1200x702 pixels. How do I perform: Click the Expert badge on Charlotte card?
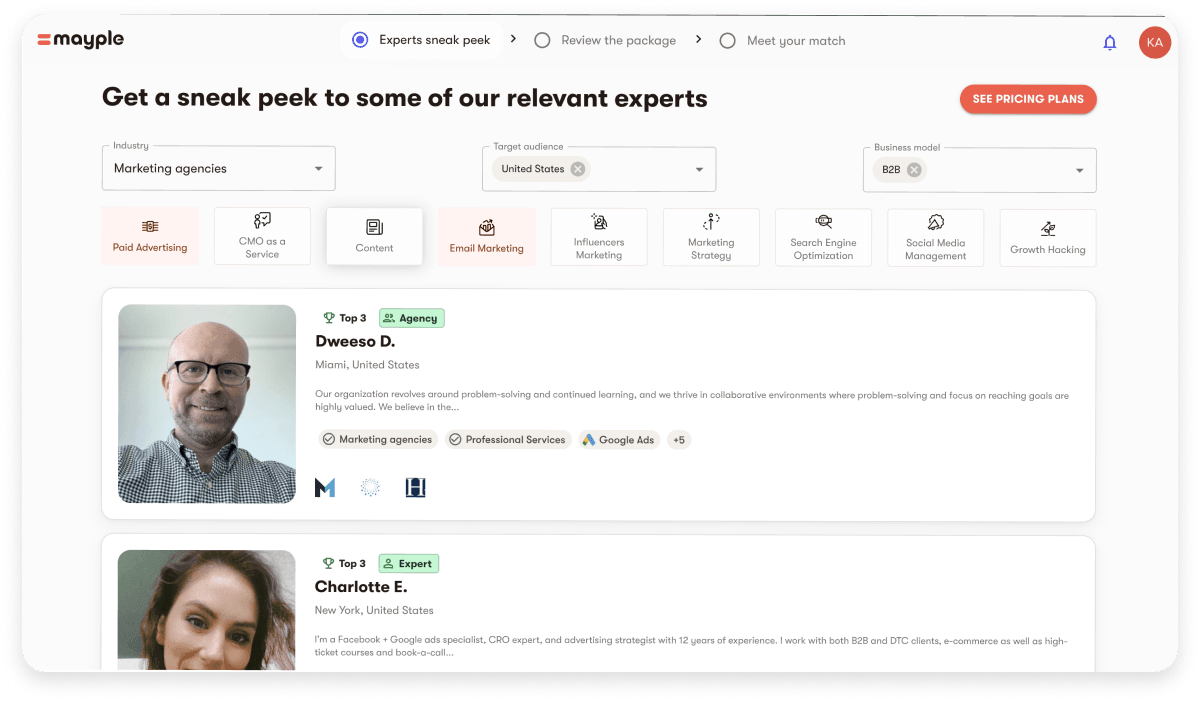[x=408, y=563]
